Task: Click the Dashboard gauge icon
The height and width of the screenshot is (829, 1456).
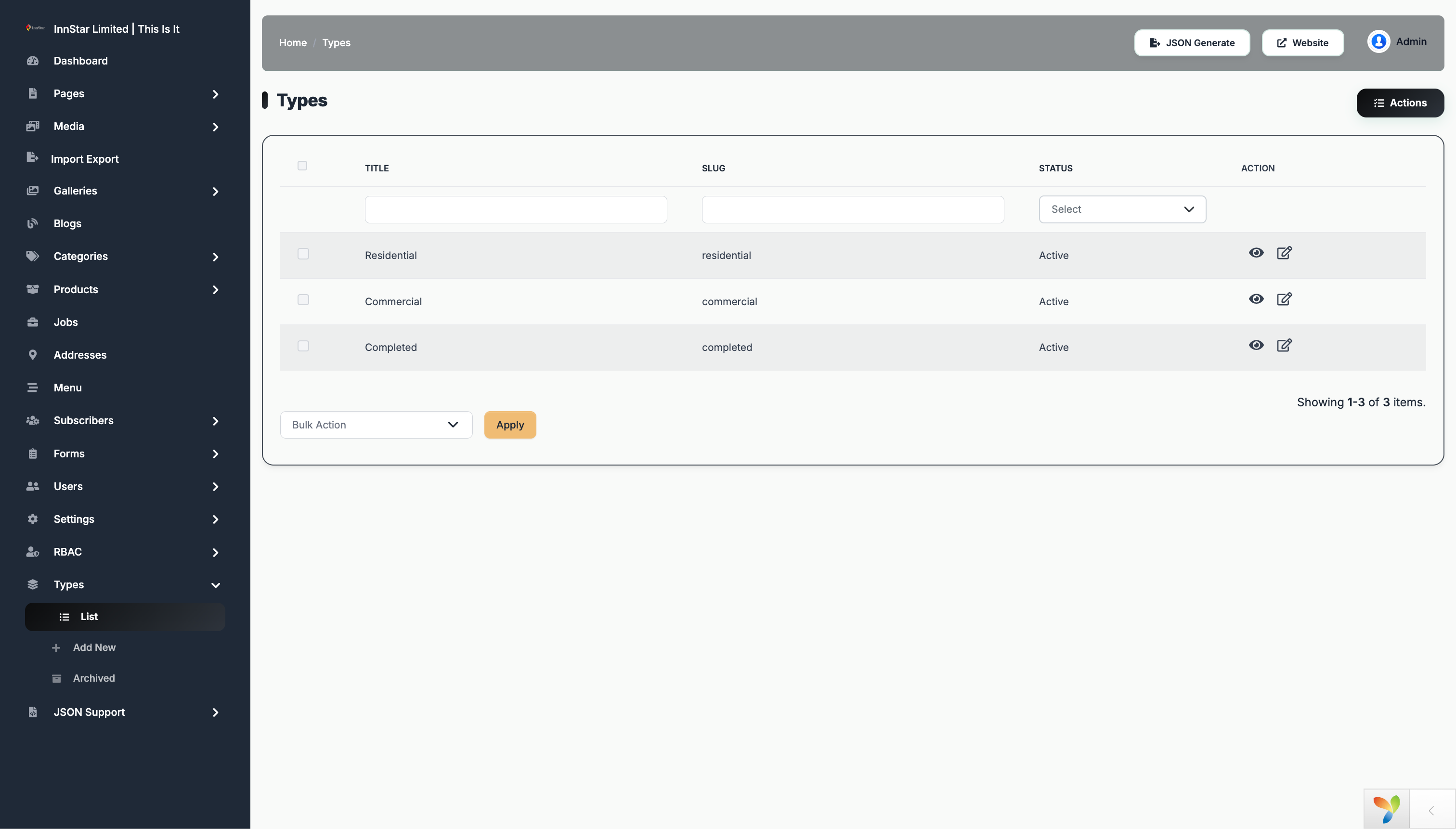Action: tap(32, 60)
